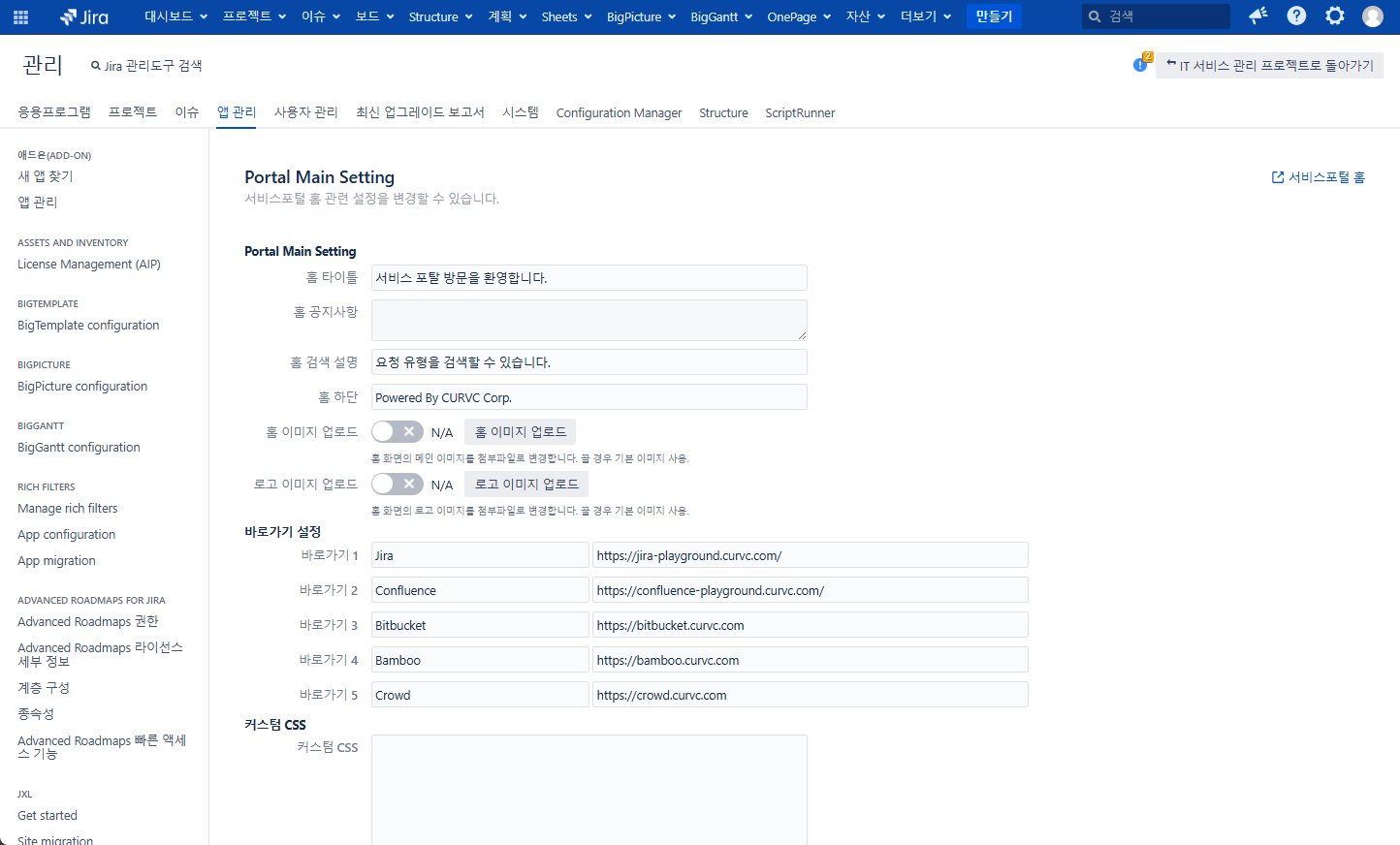Screen dimensions: 1400x845
Task: Click the 홈 이미지 업로드 button
Action: [521, 431]
